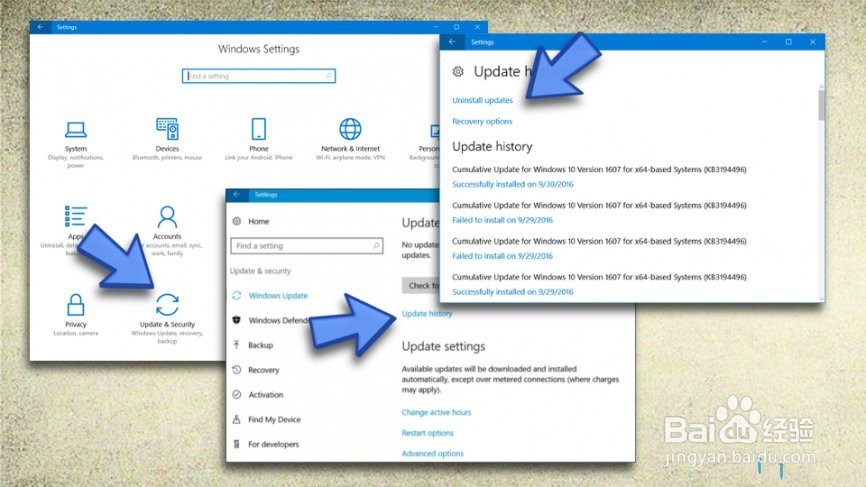Go back in the Update & security window
The height and width of the screenshot is (487, 866).
[x=236, y=194]
